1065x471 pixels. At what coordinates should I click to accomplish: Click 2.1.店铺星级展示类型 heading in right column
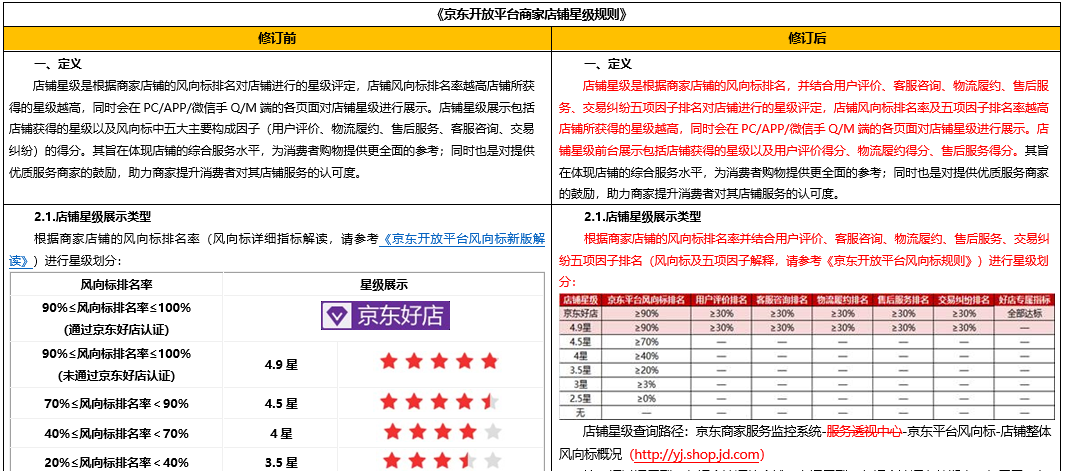(643, 217)
